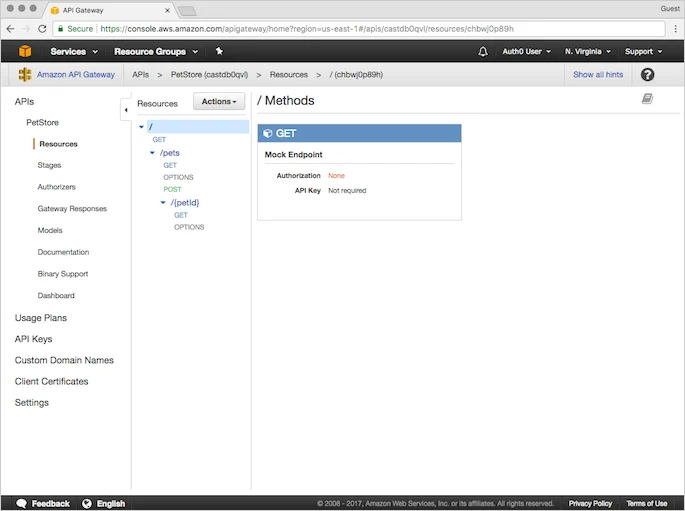Screen dimensions: 685x511
Task: Open the help question mark icon
Action: tap(647, 75)
